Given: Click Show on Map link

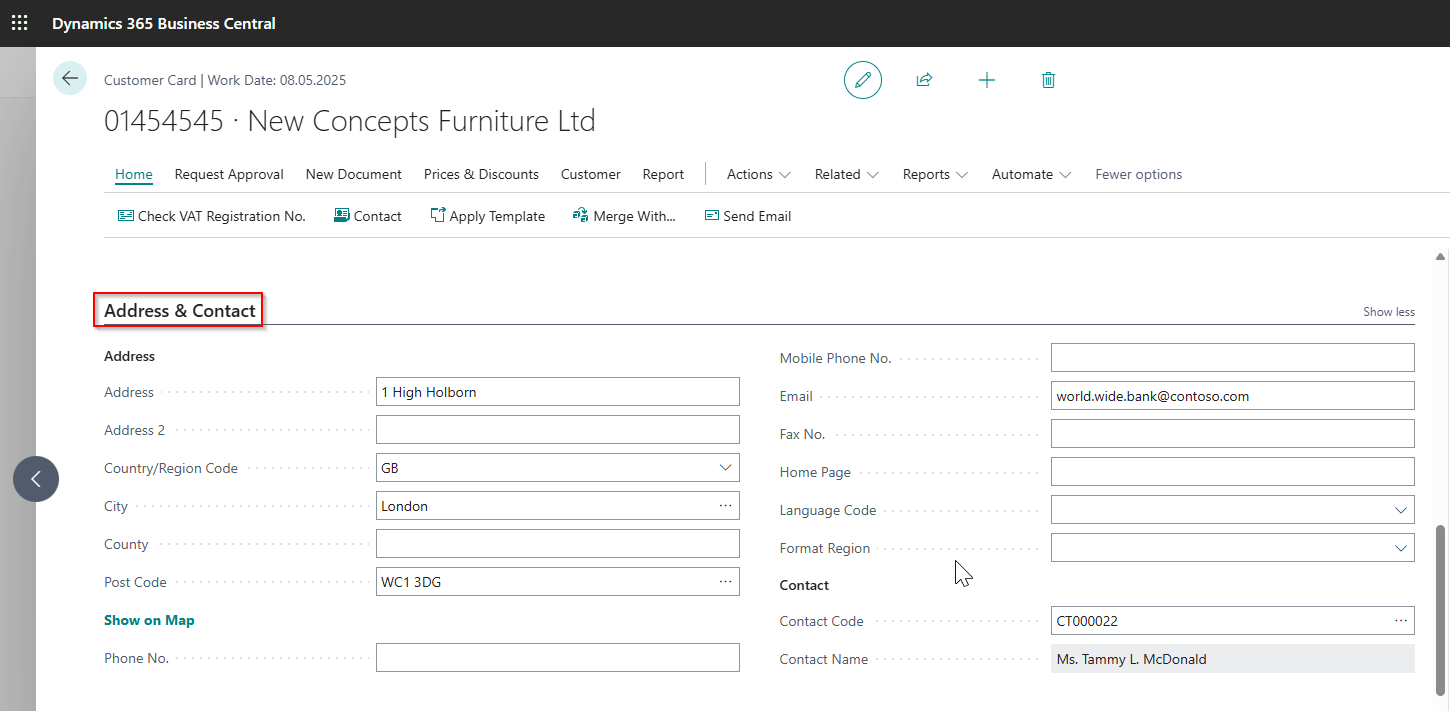Looking at the screenshot, I should tap(149, 620).
